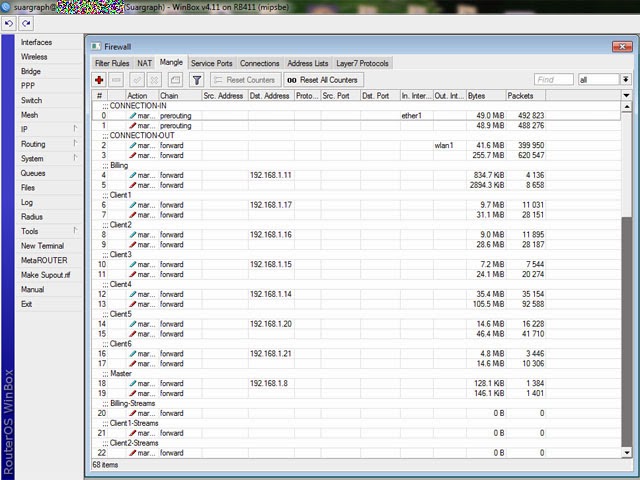Open Wireless in the sidebar

[x=49, y=57]
